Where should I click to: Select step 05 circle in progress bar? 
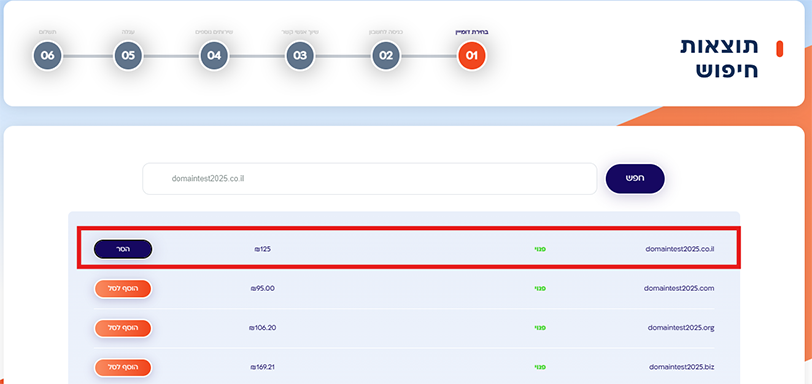click(x=128, y=55)
